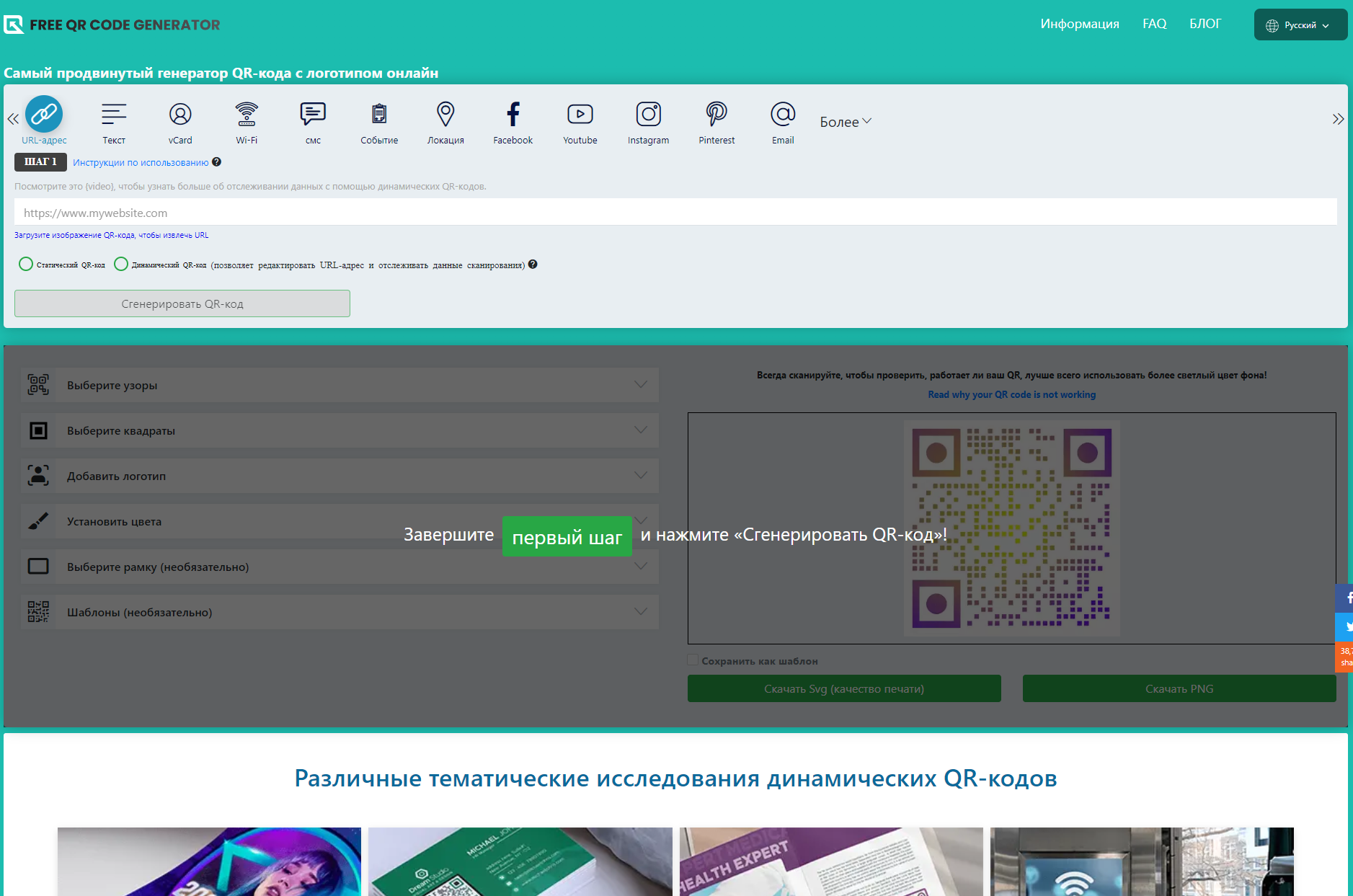The height and width of the screenshot is (896, 1353).
Task: Select the Pinterest QR type icon
Action: [717, 114]
